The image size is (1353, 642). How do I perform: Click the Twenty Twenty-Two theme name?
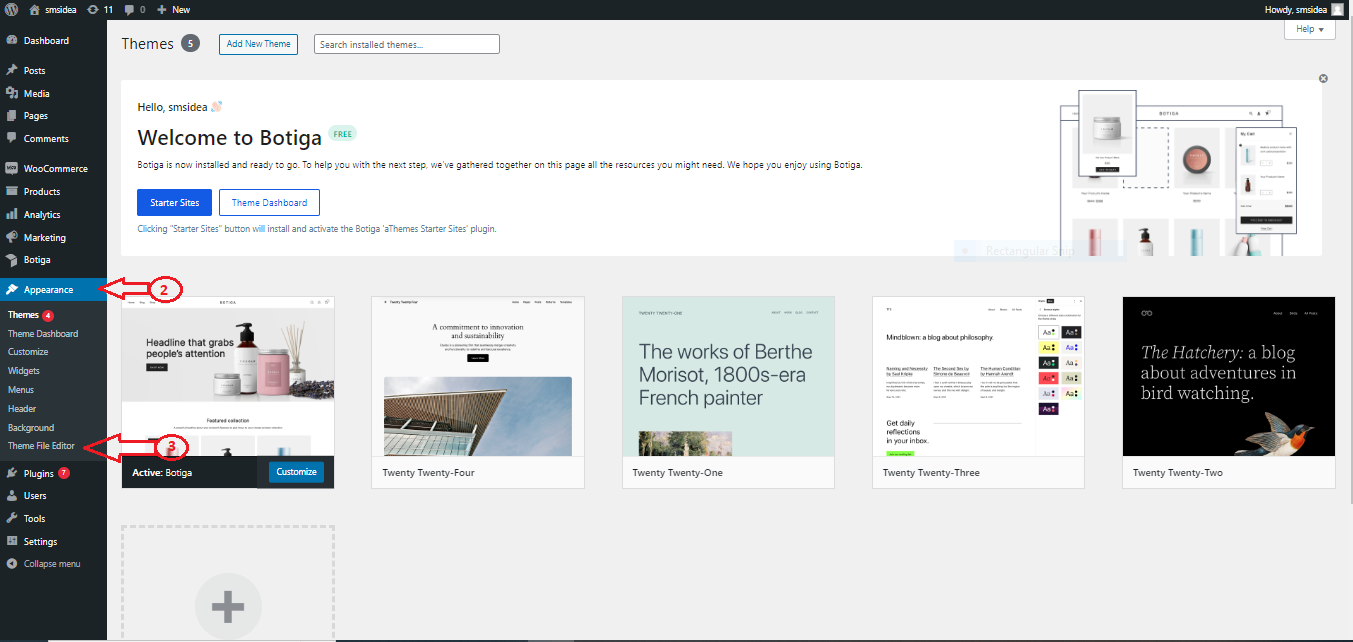pyautogui.click(x=1178, y=473)
